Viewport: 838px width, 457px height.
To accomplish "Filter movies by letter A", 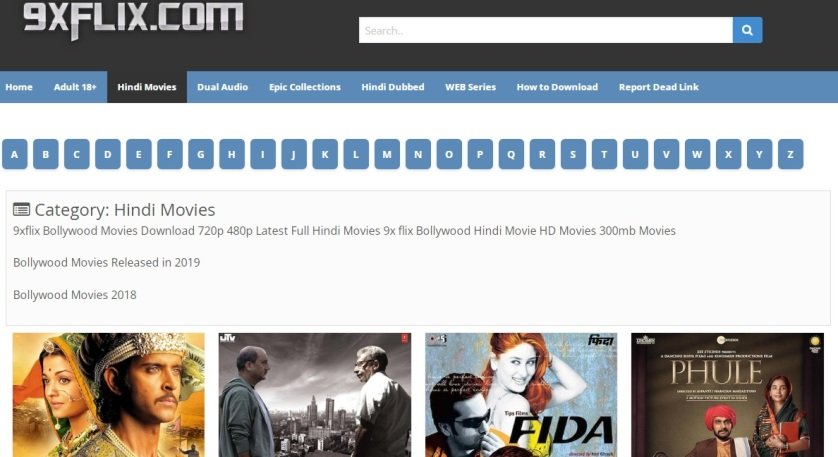I will point(15,154).
